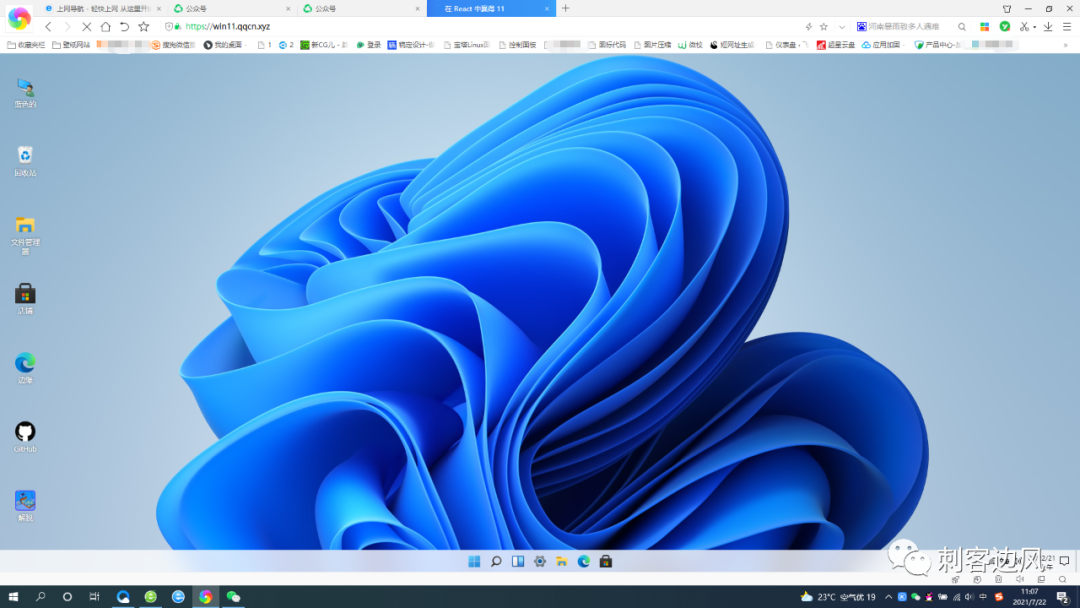Viewport: 1080px width, 608px height.
Task: Open the scissors screenshot tool
Action: point(1024,26)
